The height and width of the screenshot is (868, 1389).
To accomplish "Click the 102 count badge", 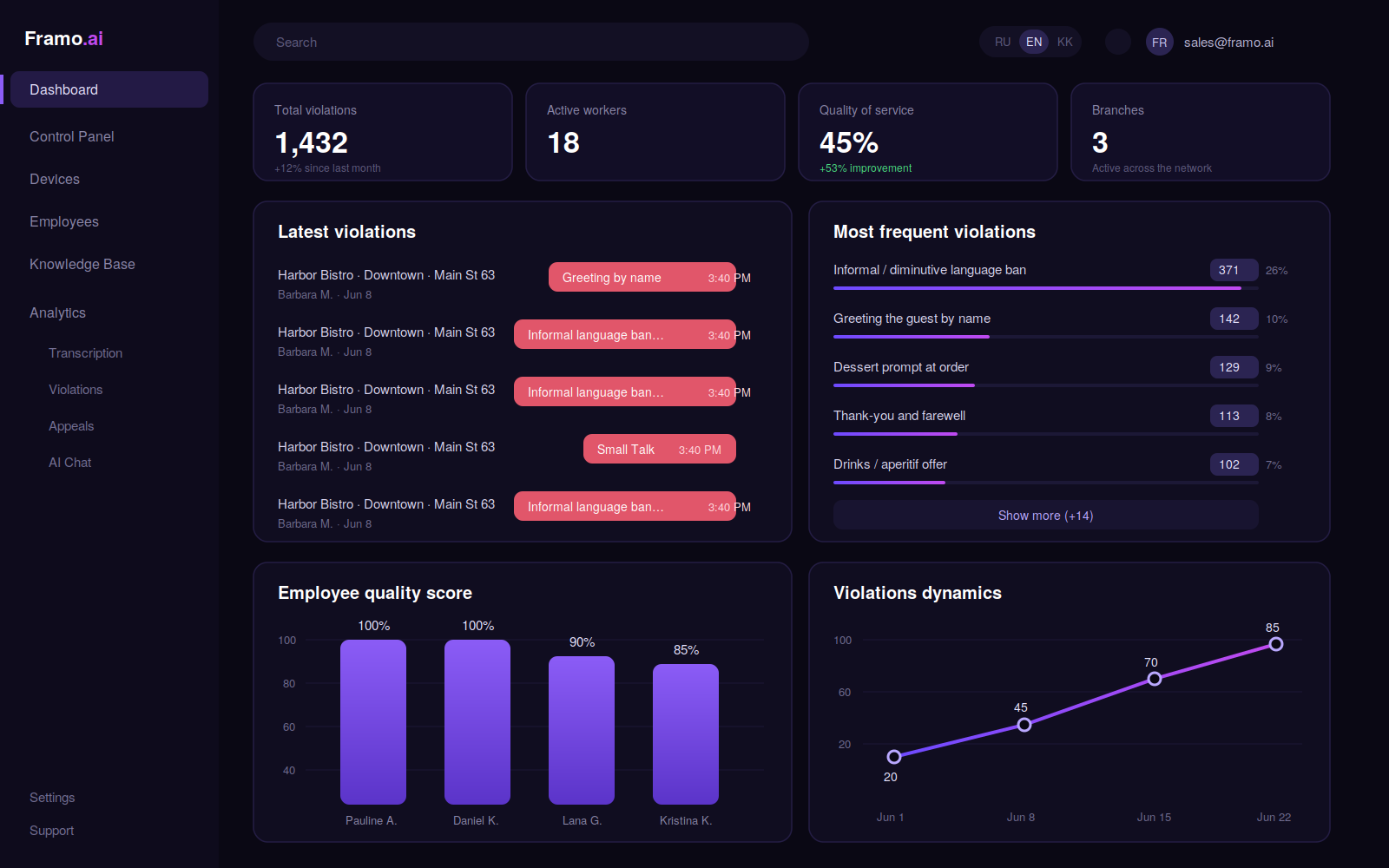I will coord(1234,464).
